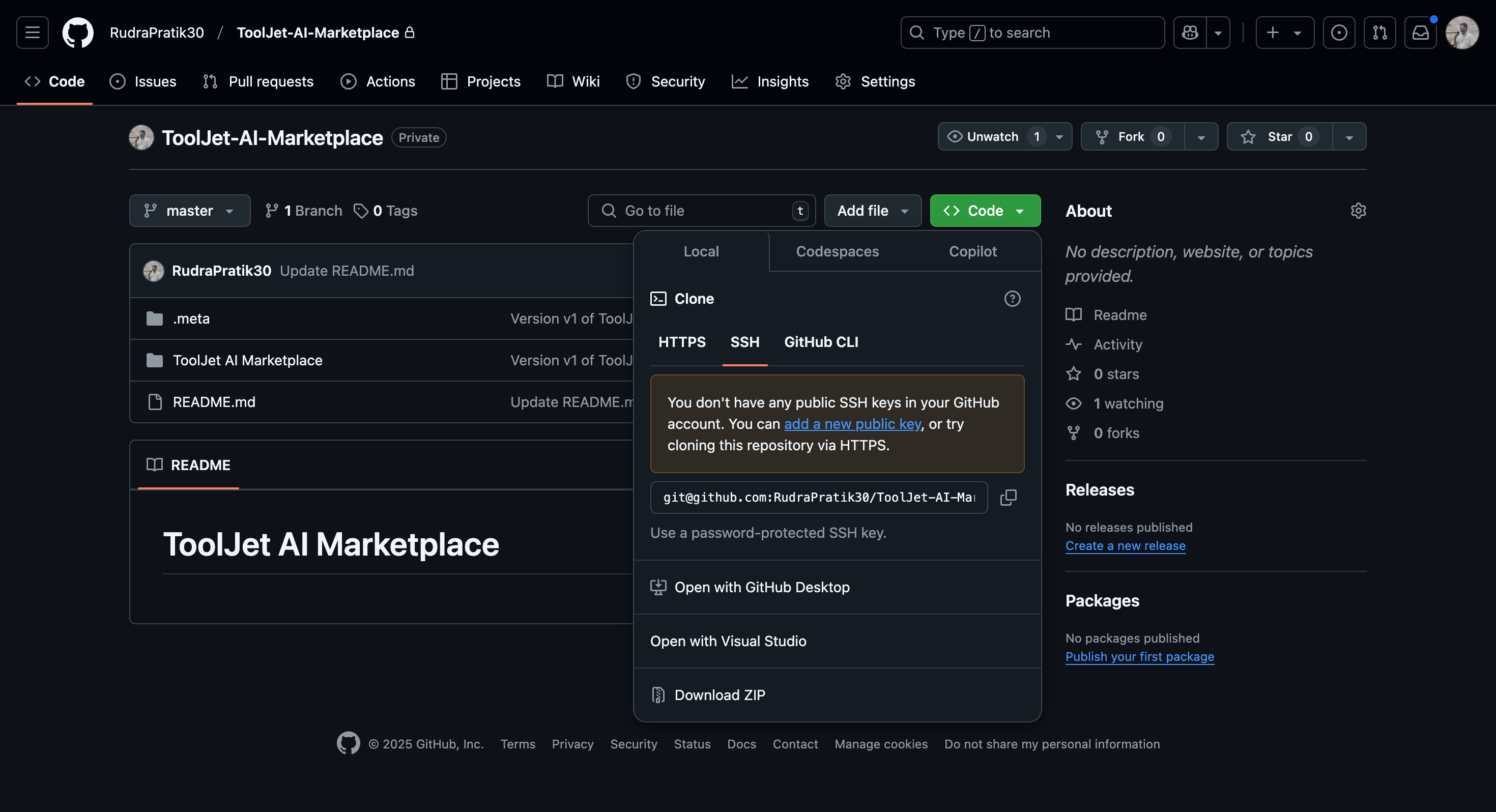The height and width of the screenshot is (812, 1496).
Task: Expand the master branch dropdown
Action: [x=189, y=210]
